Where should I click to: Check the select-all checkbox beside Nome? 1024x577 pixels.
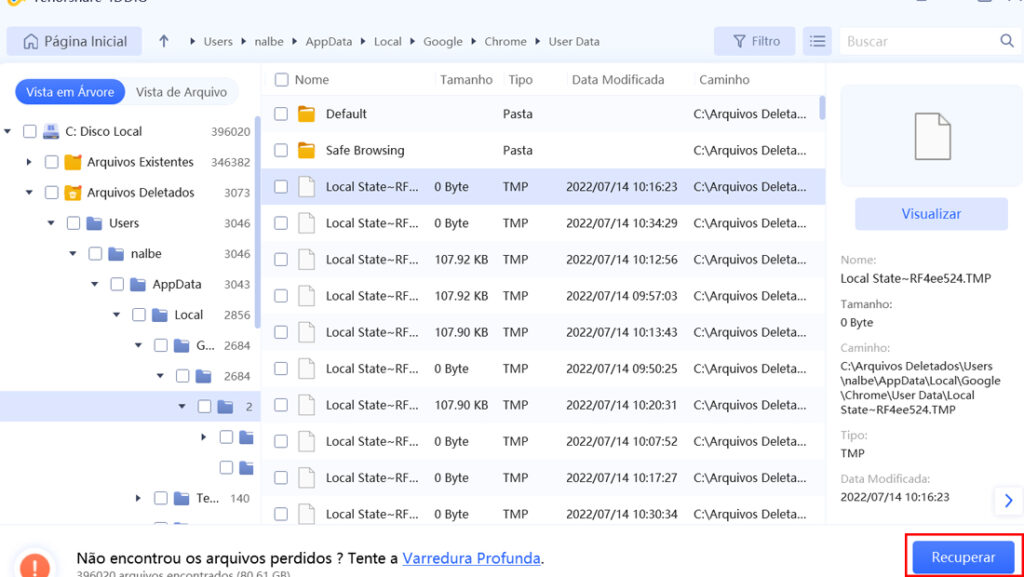click(281, 79)
